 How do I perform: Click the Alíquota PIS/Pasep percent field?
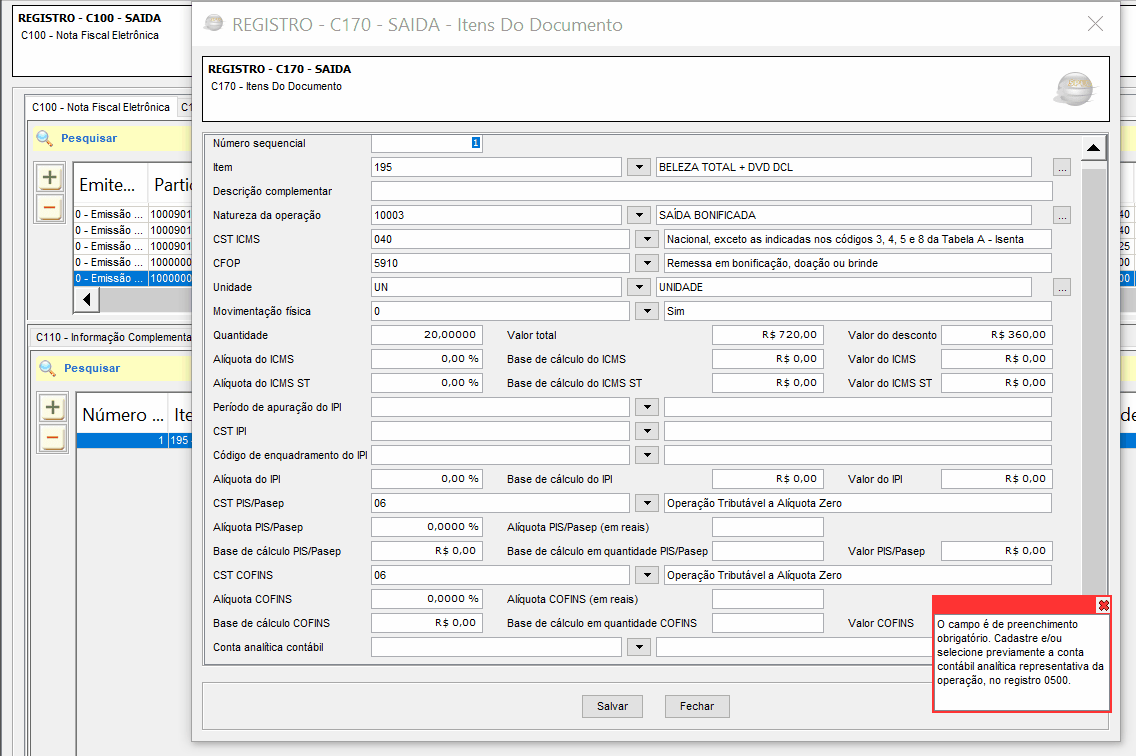tap(427, 527)
